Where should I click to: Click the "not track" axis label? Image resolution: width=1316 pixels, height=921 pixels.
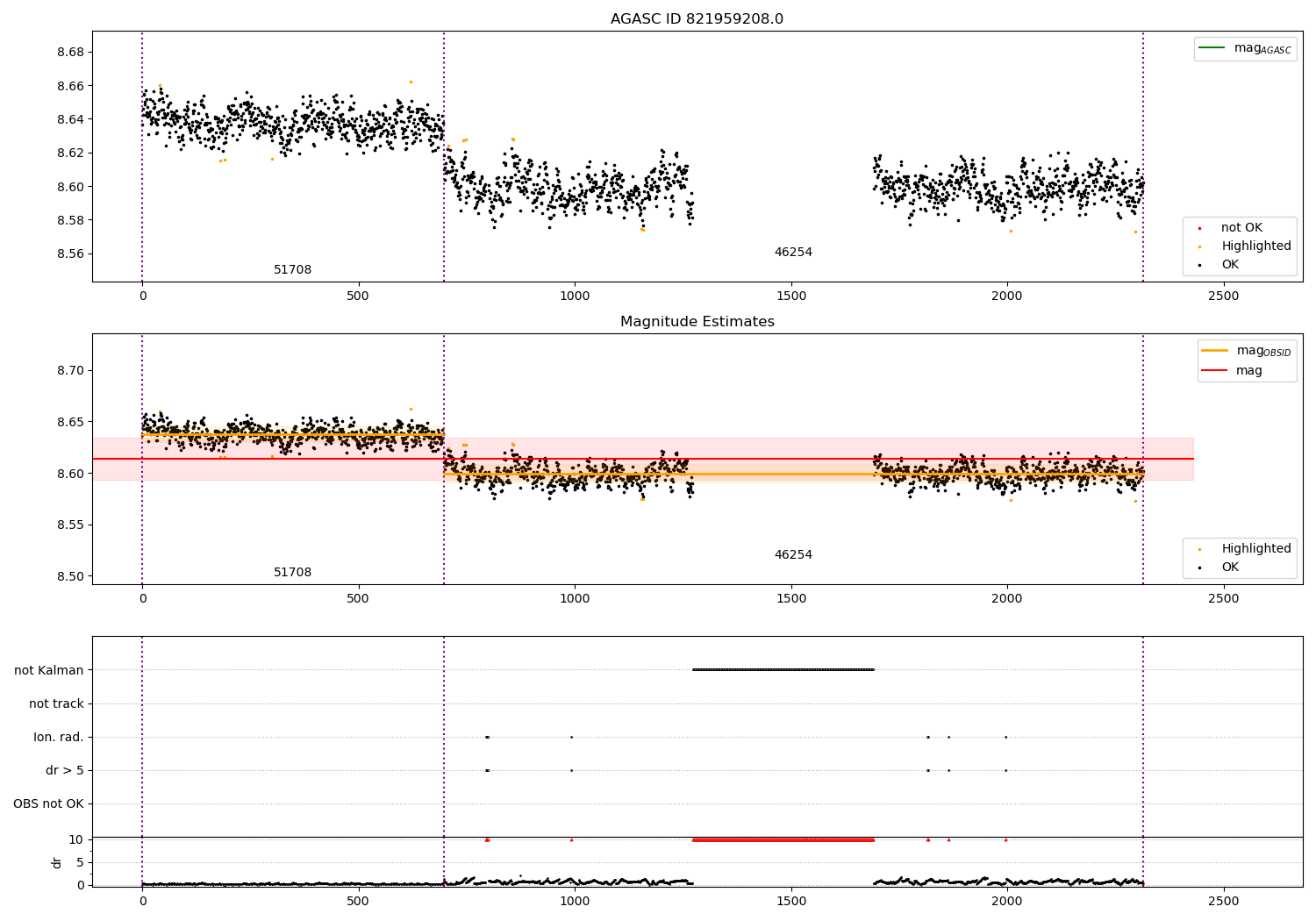pos(56,703)
